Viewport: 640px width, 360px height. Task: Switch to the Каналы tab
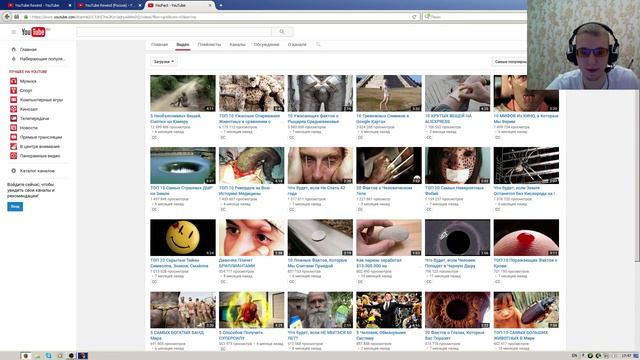click(x=238, y=44)
